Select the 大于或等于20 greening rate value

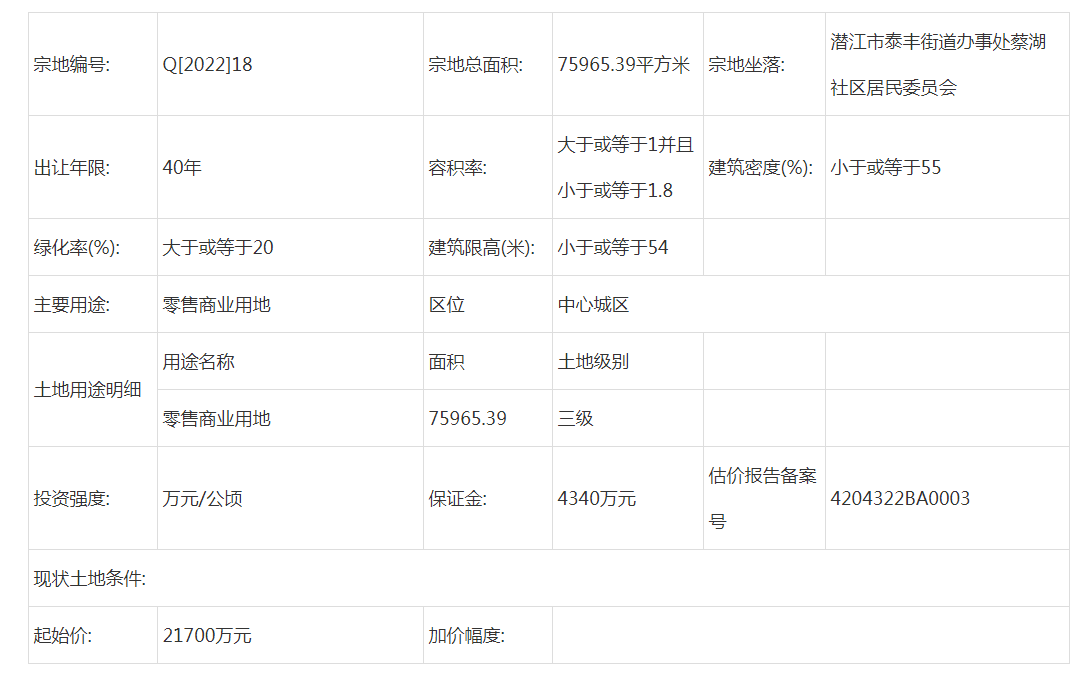[x=217, y=248]
